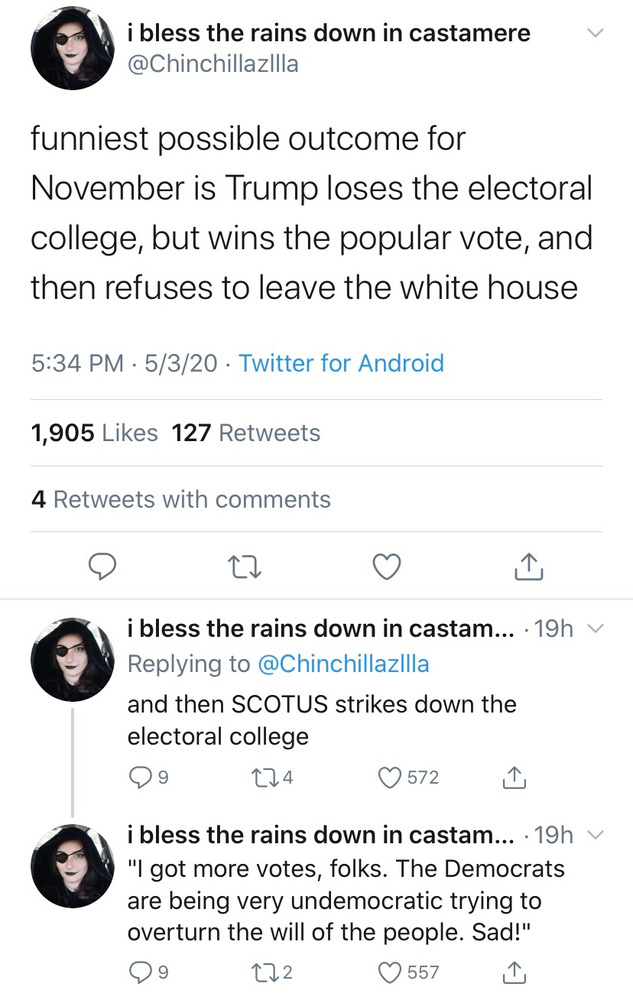Share the main tweet

click(527, 567)
